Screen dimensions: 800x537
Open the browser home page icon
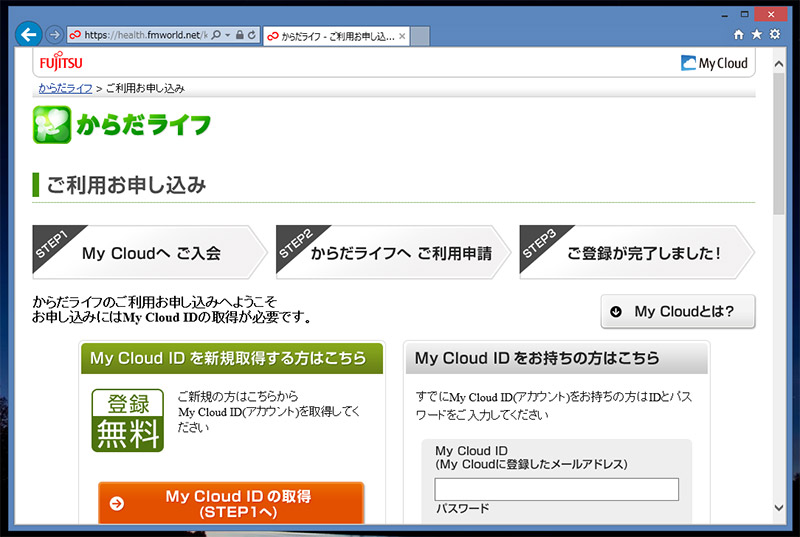[739, 34]
